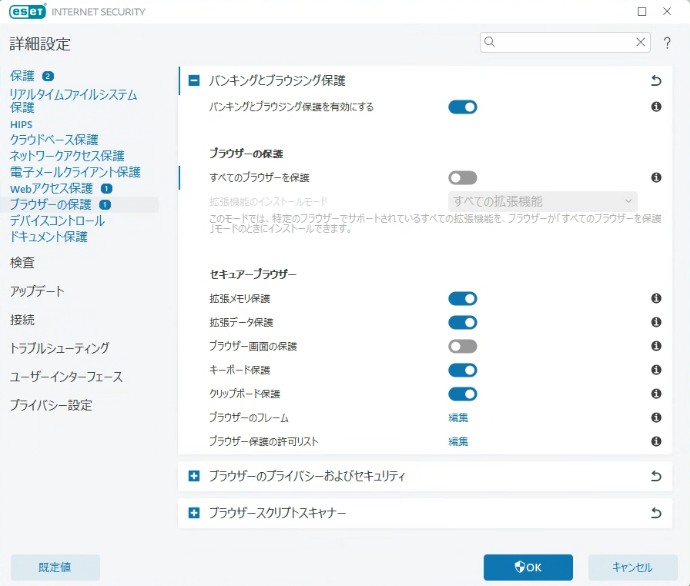The height and width of the screenshot is (586, 690).
Task: Close the ESET settings window
Action: pos(667,11)
